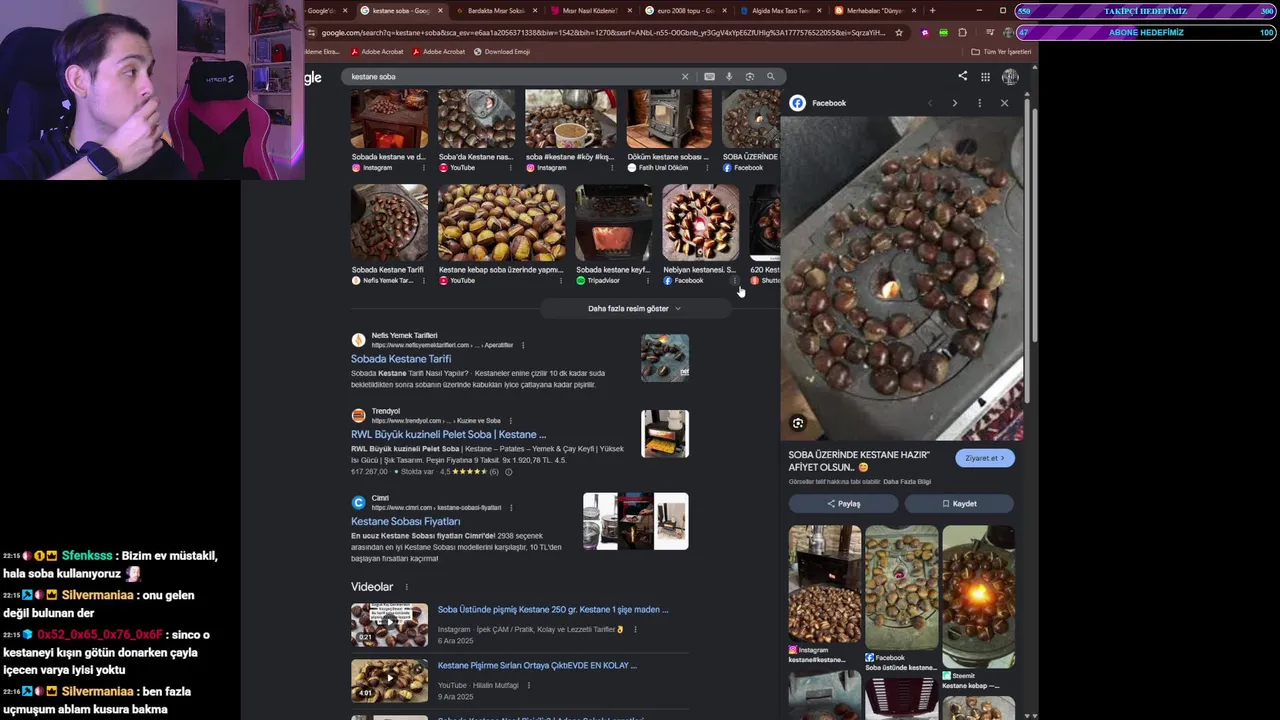
Task: Switch to 'Bardakta Mısır Soksi' tab
Action: pyautogui.click(x=497, y=11)
